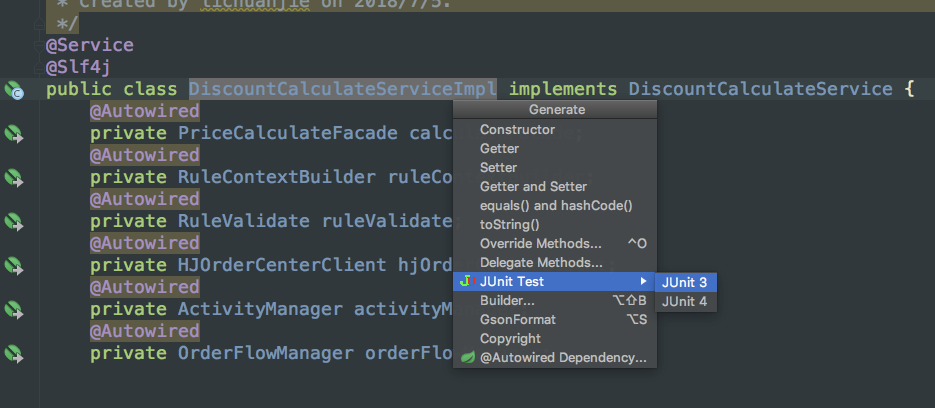This screenshot has width=935, height=408.
Task: Choose JUnit 3 from the submenu
Action: coord(686,283)
